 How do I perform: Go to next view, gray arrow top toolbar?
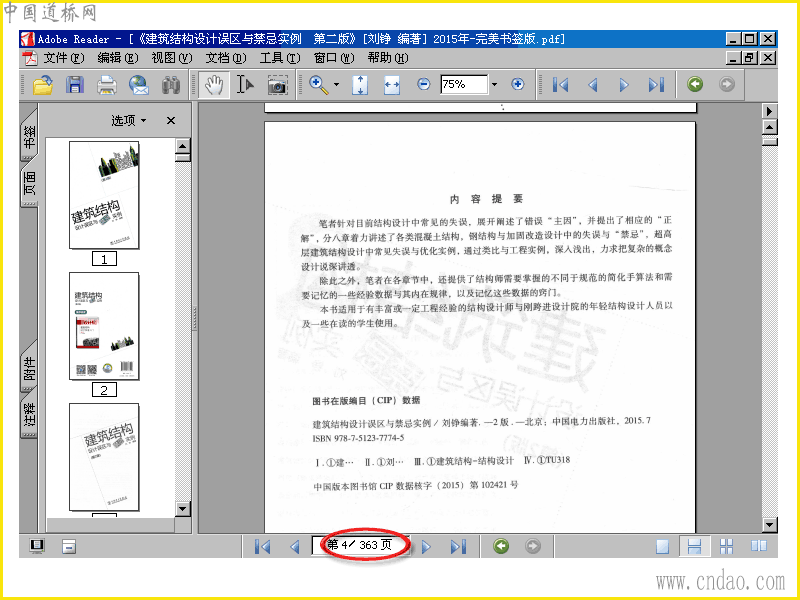pyautogui.click(x=727, y=84)
